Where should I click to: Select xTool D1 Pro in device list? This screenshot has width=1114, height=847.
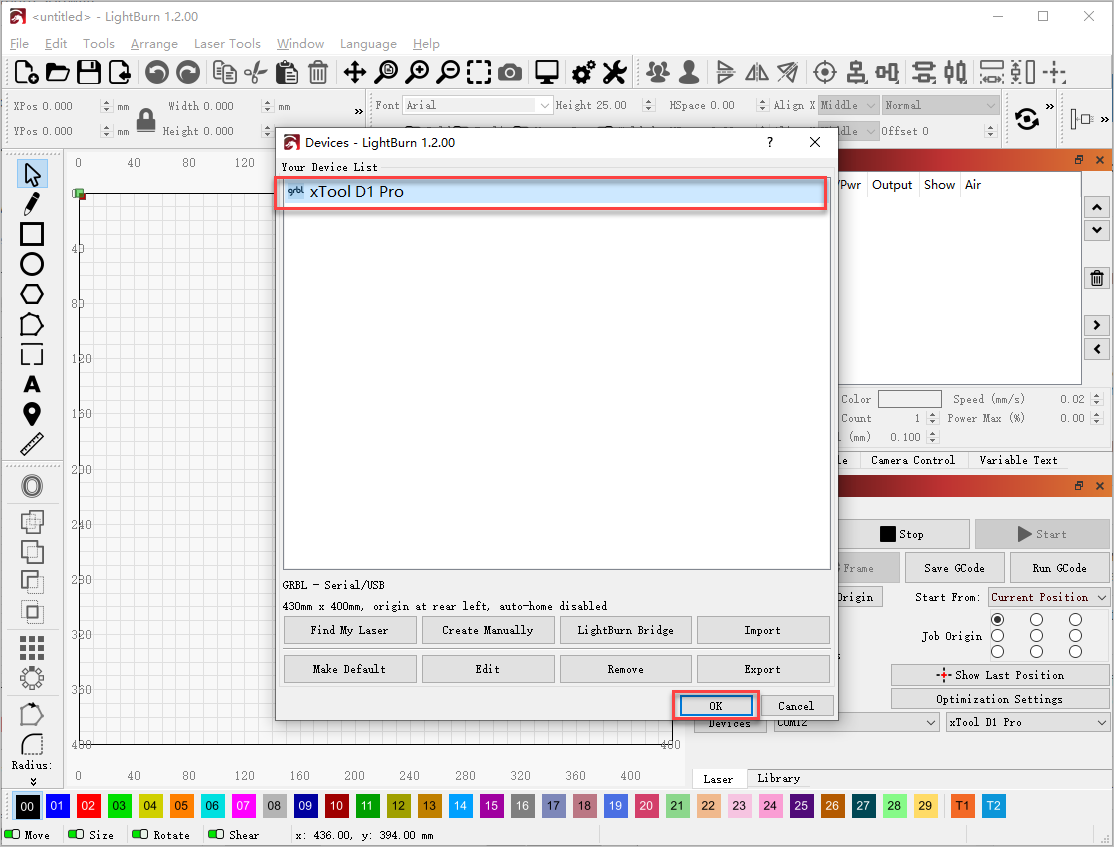551,192
